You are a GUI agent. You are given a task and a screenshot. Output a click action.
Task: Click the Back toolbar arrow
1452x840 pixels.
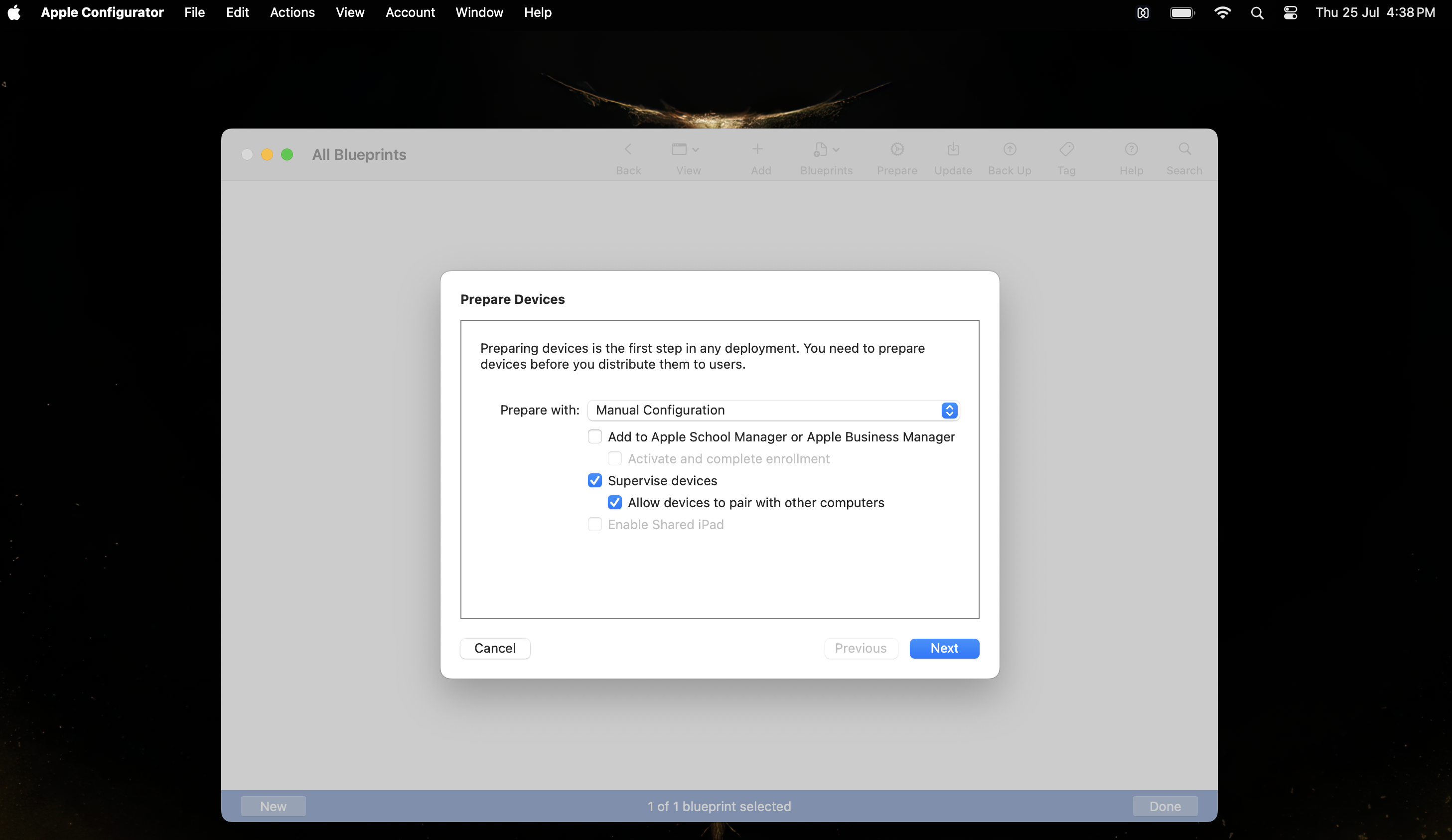(x=627, y=150)
